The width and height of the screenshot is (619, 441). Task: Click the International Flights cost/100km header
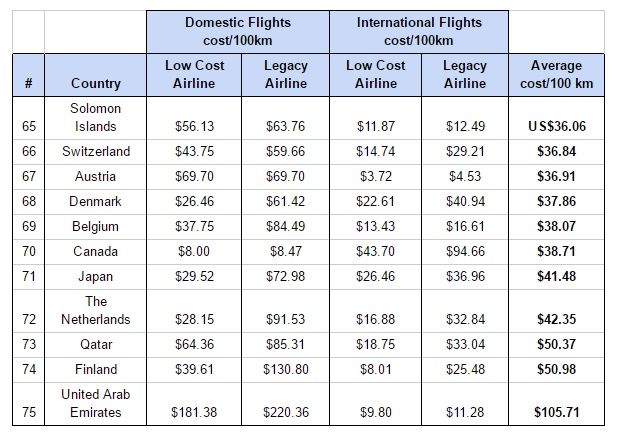click(418, 31)
